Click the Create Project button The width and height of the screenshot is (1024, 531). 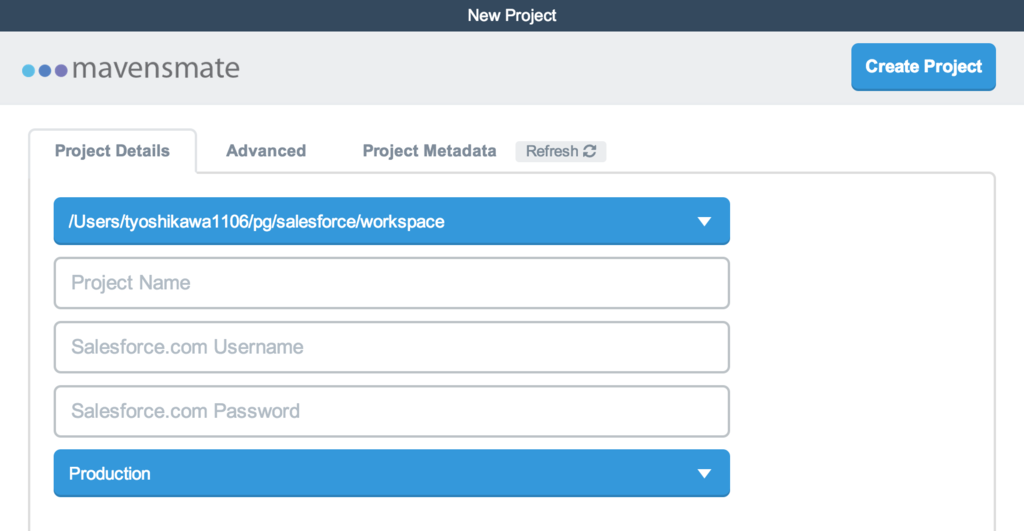(x=923, y=67)
